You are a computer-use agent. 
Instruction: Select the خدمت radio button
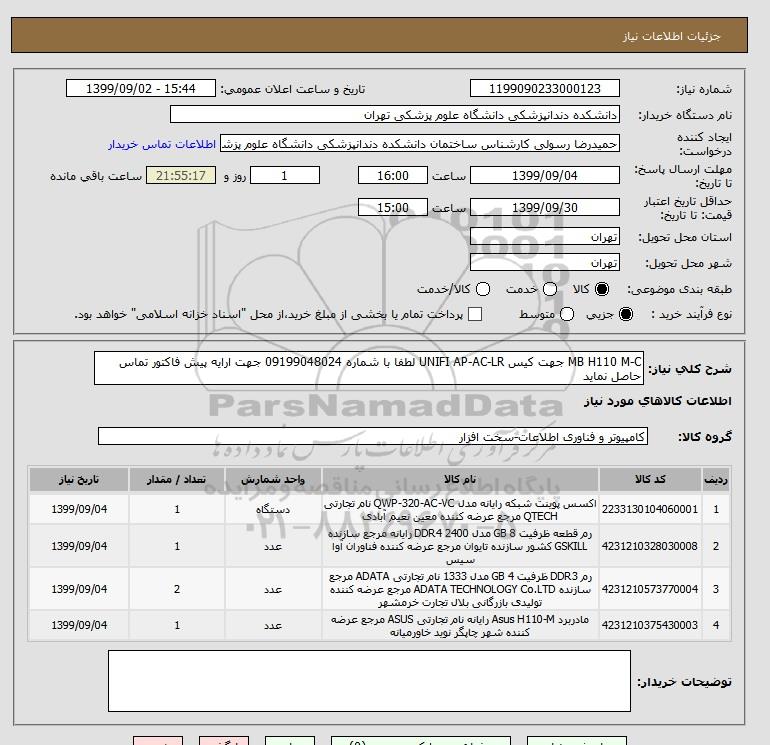pos(550,289)
